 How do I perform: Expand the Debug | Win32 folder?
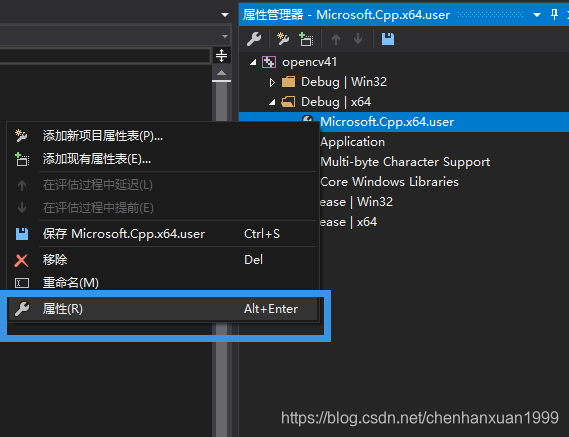(272, 82)
